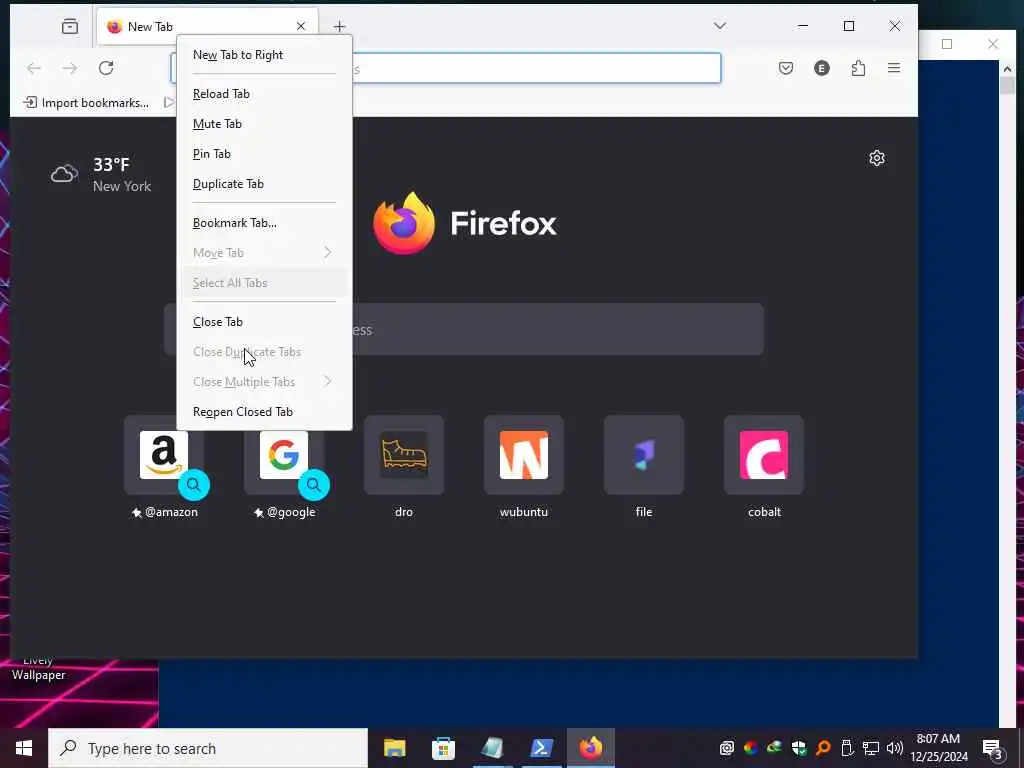
Task: Open the PowerShell taskbar icon
Action: tap(541, 748)
